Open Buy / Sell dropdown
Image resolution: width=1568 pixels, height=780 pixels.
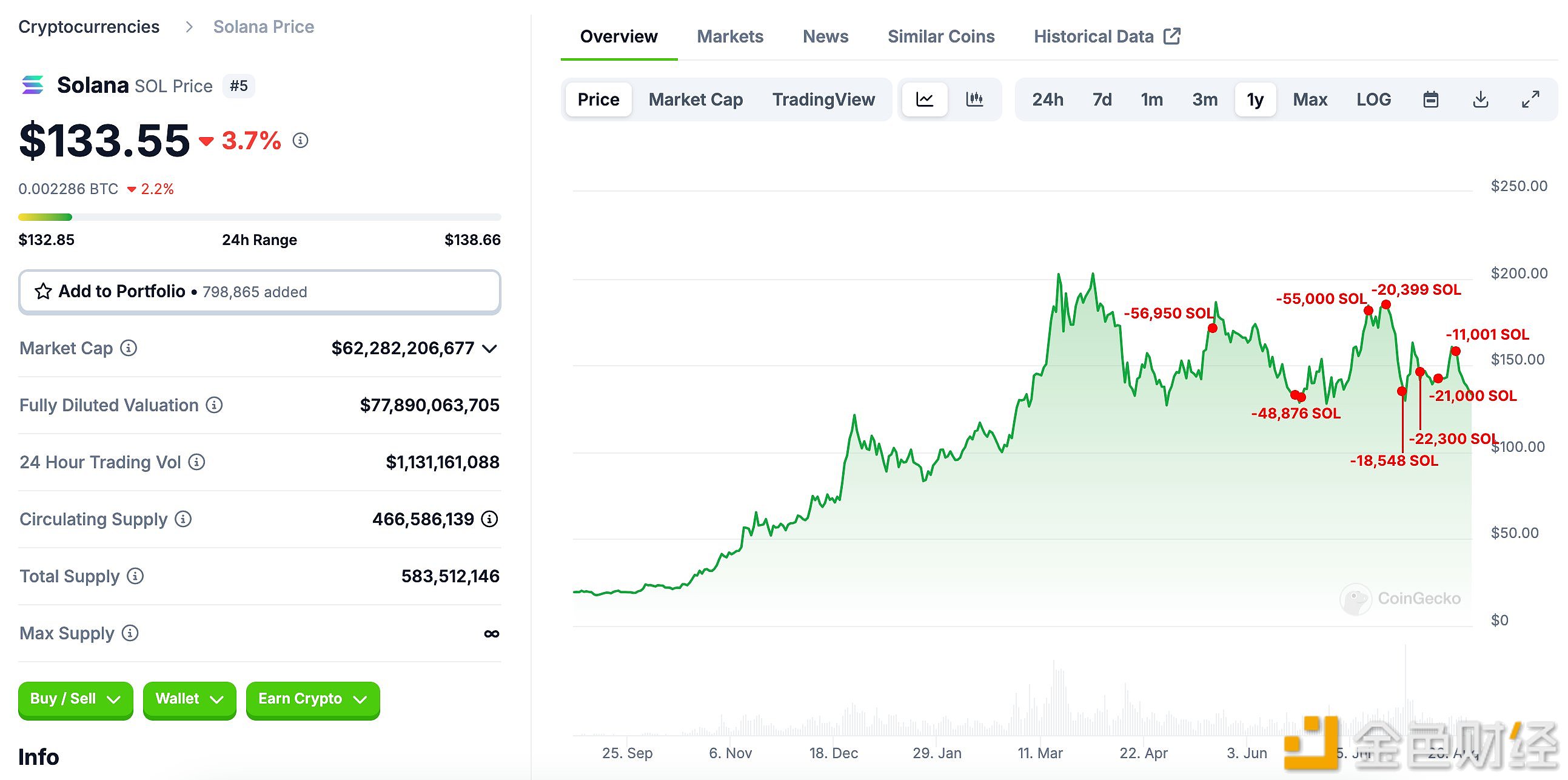pos(75,699)
